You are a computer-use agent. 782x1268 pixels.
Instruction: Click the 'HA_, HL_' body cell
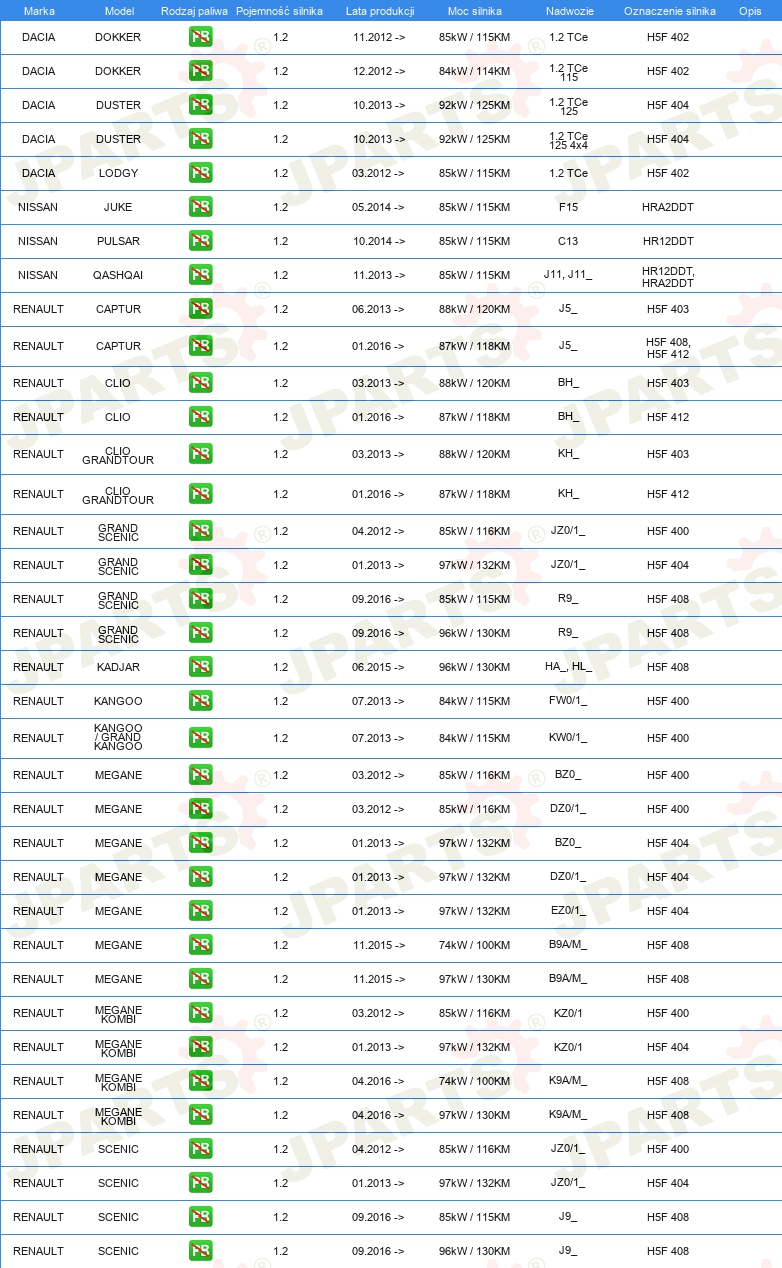pos(568,667)
